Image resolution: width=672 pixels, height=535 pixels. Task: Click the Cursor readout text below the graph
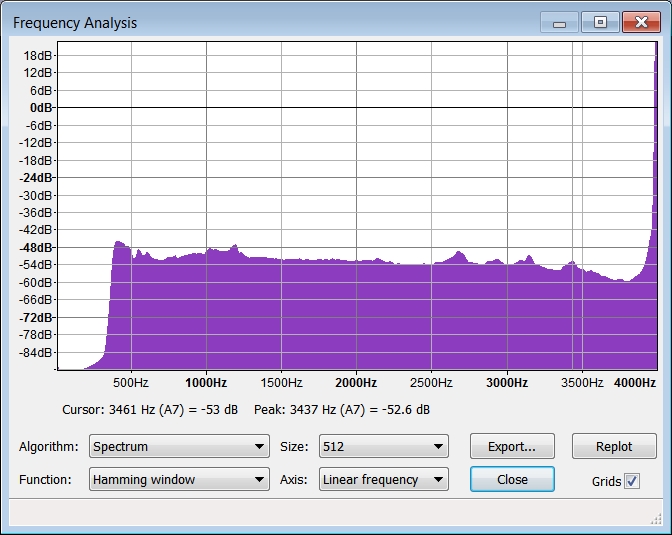click(x=150, y=410)
